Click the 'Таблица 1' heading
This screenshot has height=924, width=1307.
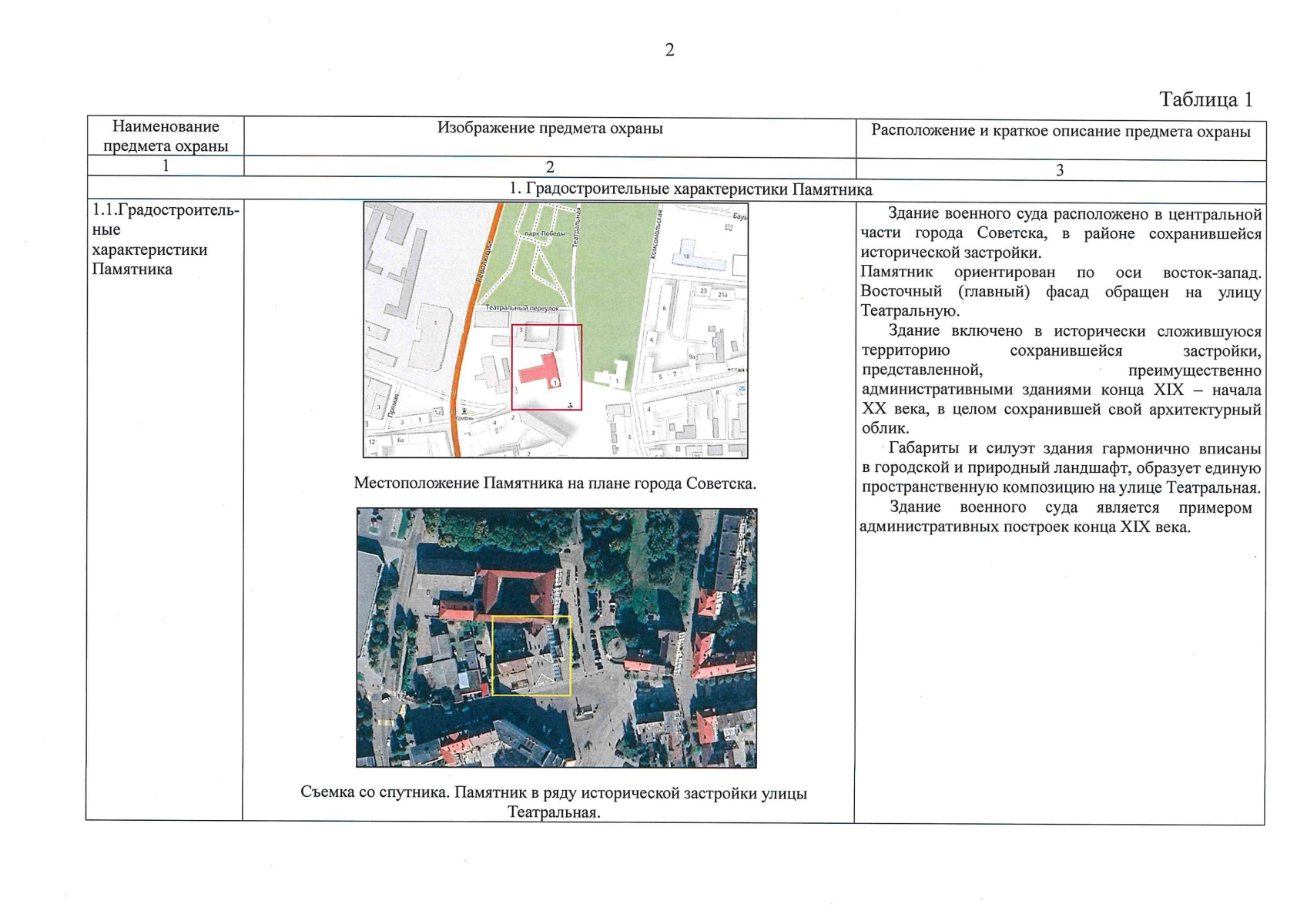coord(1205,99)
